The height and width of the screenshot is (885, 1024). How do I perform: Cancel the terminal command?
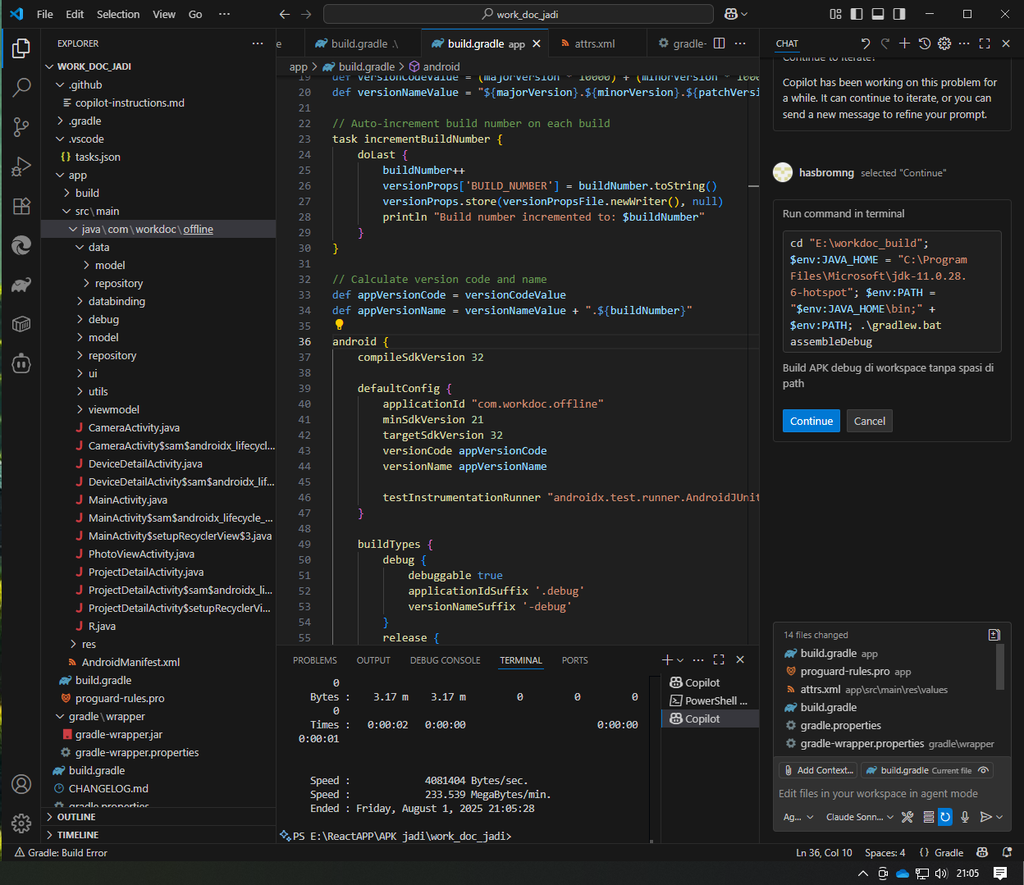point(869,421)
